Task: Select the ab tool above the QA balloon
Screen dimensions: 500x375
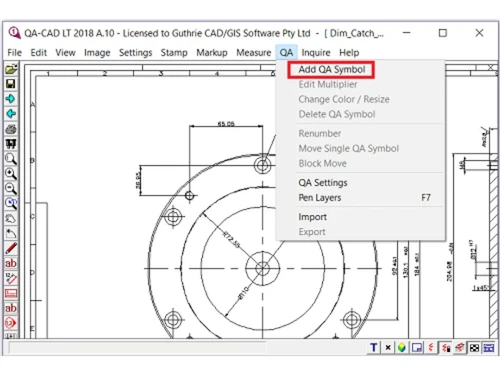Action: pos(11,308)
